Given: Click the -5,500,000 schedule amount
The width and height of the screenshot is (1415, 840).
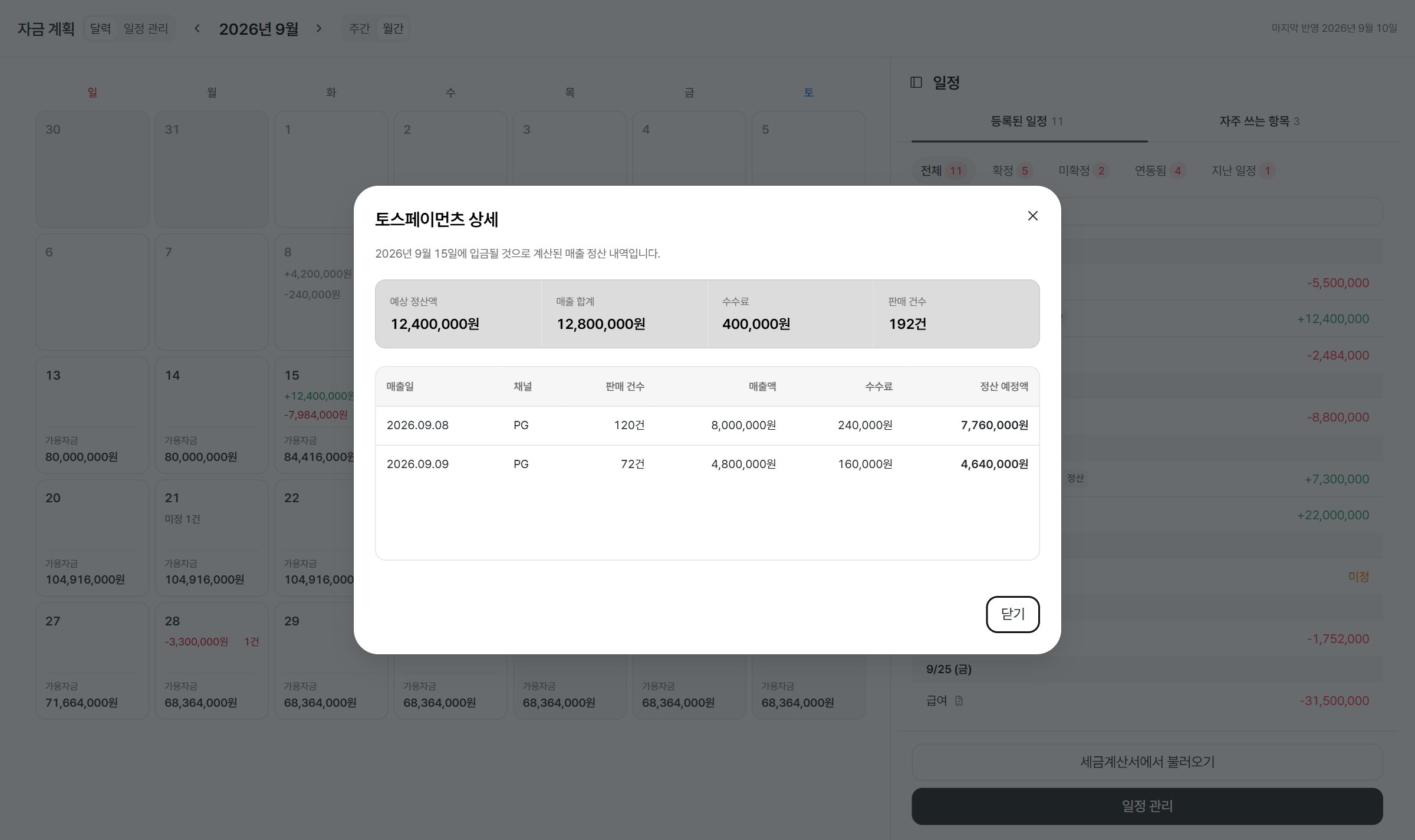Looking at the screenshot, I should pyautogui.click(x=1338, y=282).
